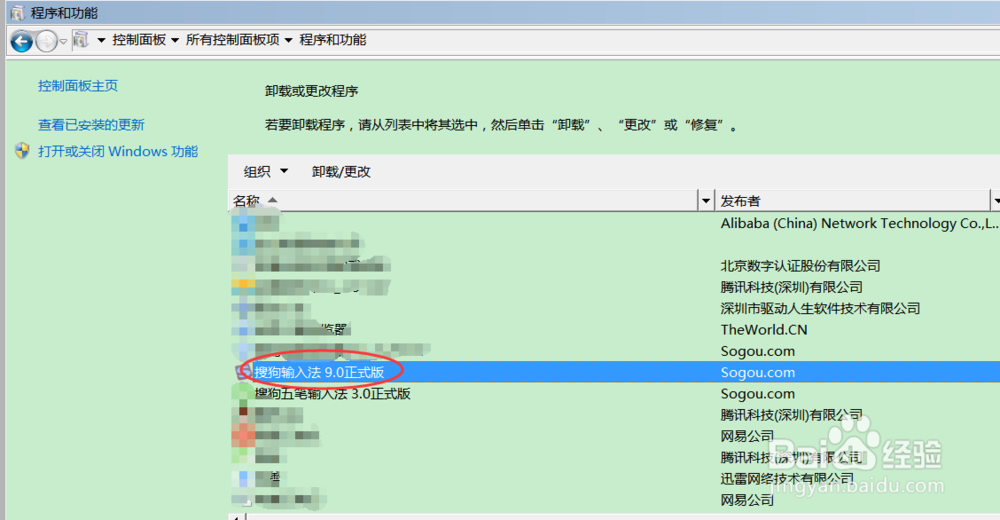This screenshot has height=520, width=1000.
Task: Click the window title bar program icon
Action: [18, 13]
